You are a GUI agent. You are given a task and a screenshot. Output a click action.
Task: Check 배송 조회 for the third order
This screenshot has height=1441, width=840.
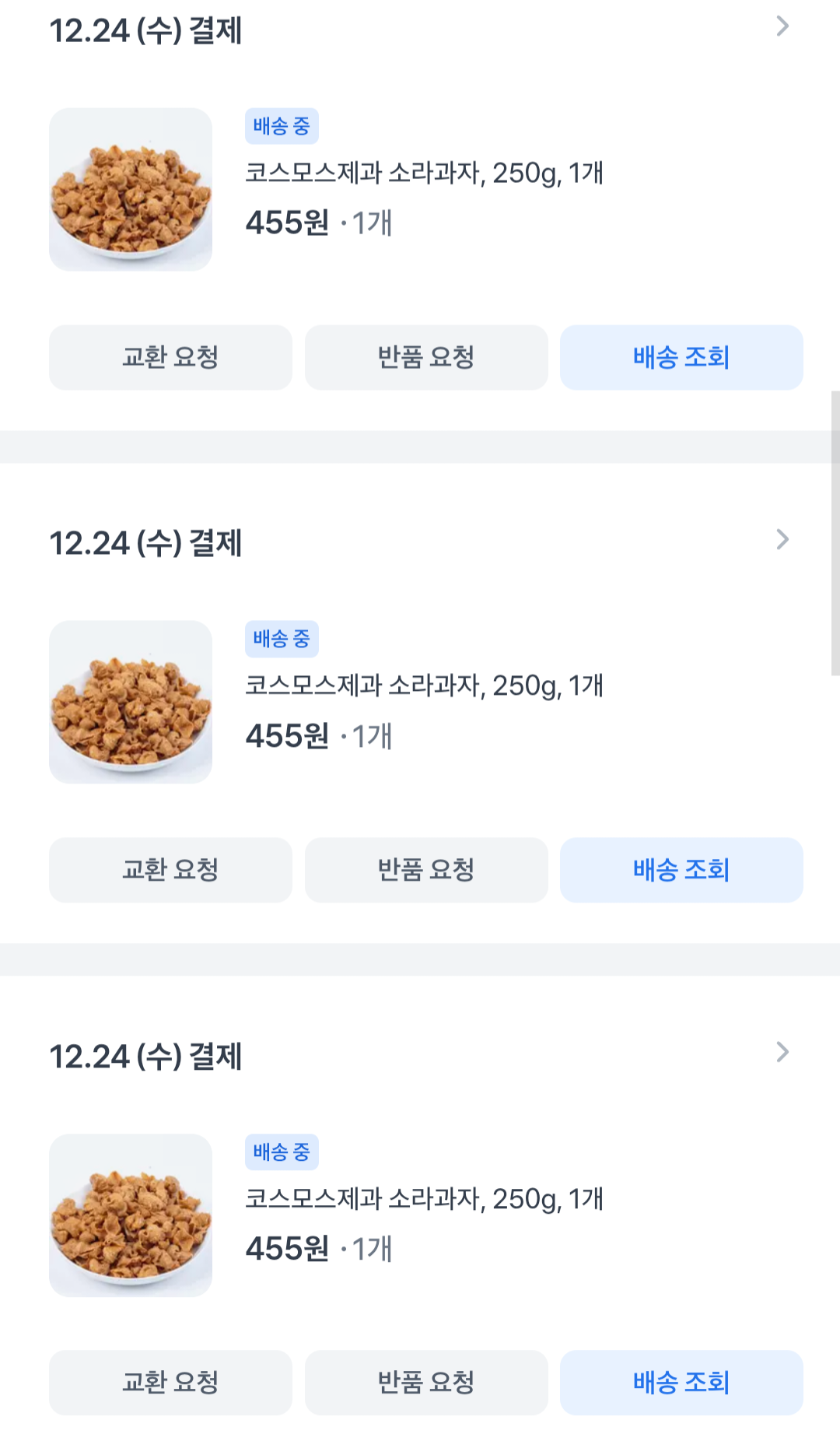pos(681,1383)
